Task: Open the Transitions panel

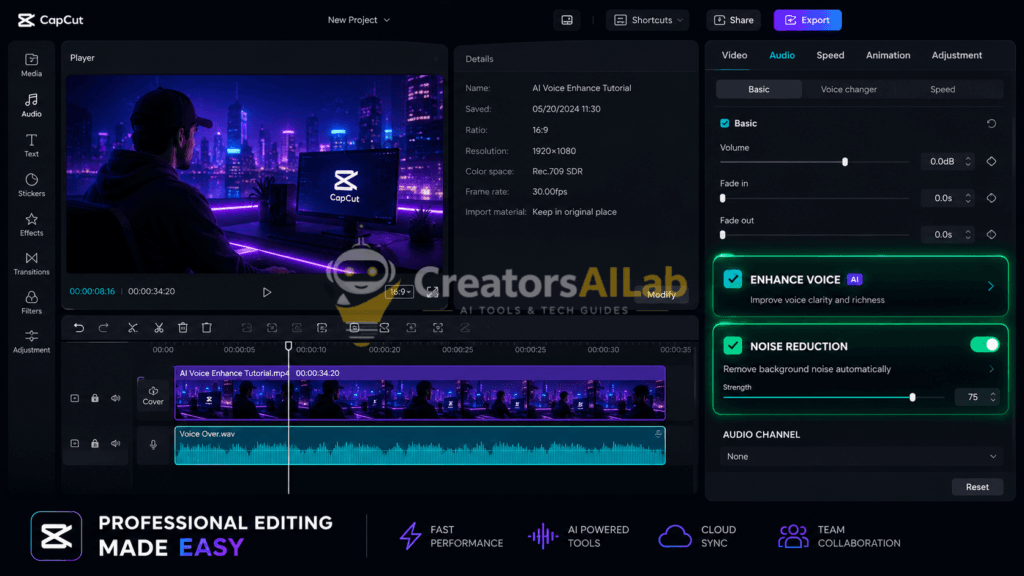Action: [x=31, y=263]
